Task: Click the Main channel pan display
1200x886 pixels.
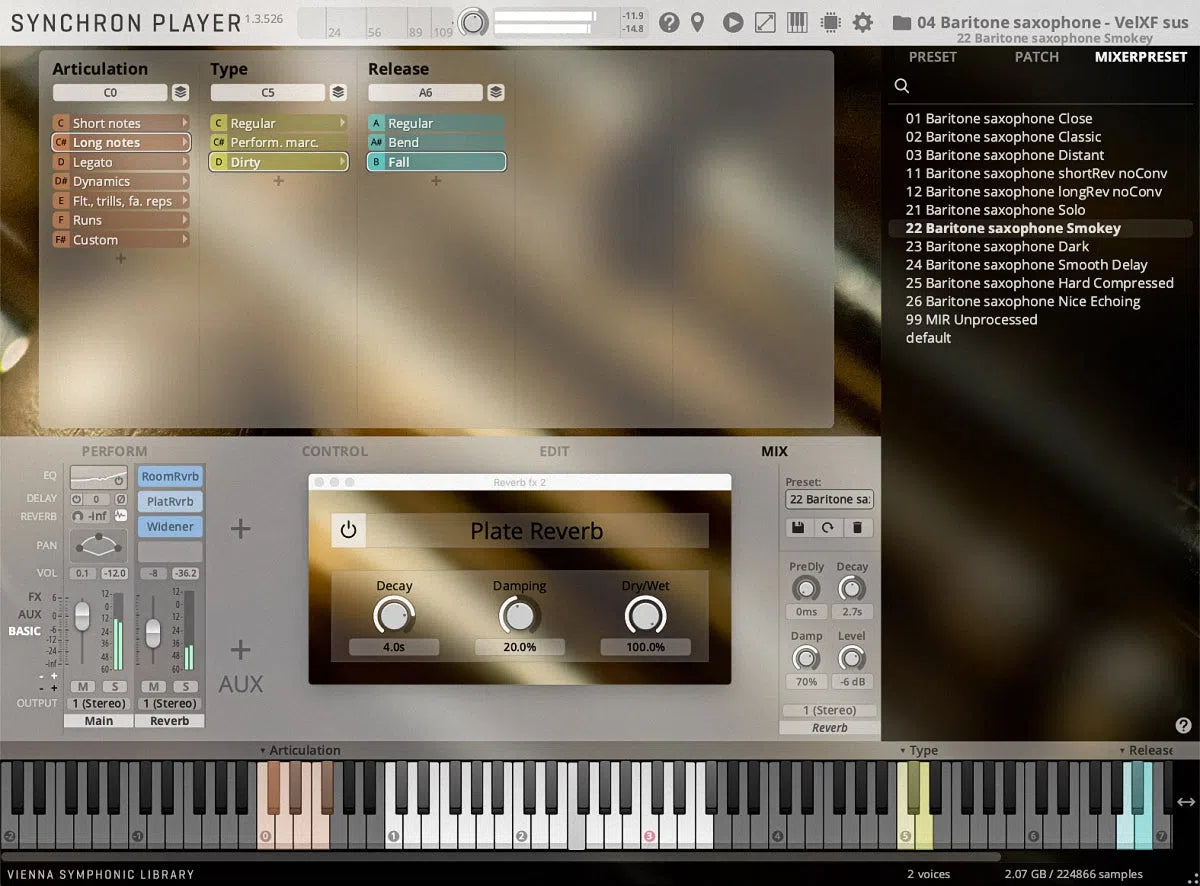Action: point(99,545)
